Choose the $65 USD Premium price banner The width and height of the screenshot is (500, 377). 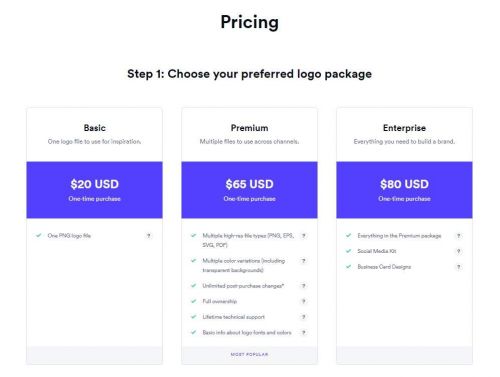pyautogui.click(x=249, y=190)
